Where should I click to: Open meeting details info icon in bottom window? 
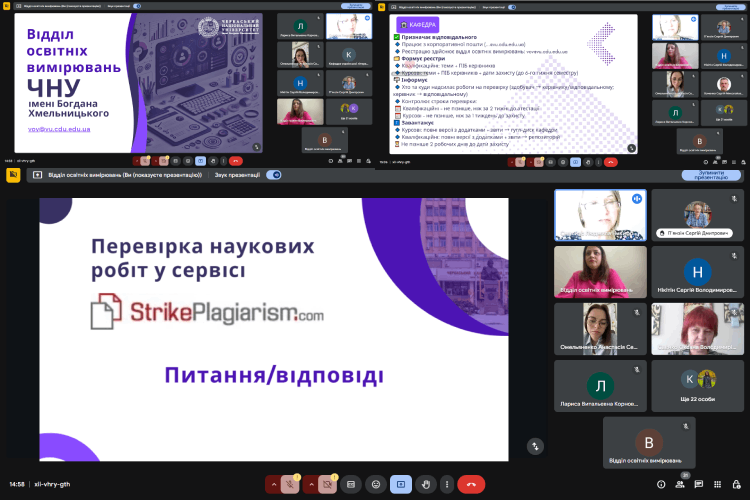pos(661,485)
